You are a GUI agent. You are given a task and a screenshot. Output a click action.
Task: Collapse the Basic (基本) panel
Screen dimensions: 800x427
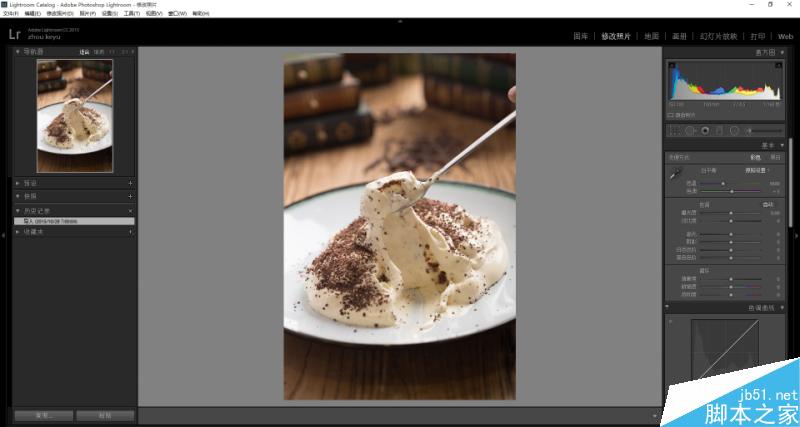click(782, 145)
